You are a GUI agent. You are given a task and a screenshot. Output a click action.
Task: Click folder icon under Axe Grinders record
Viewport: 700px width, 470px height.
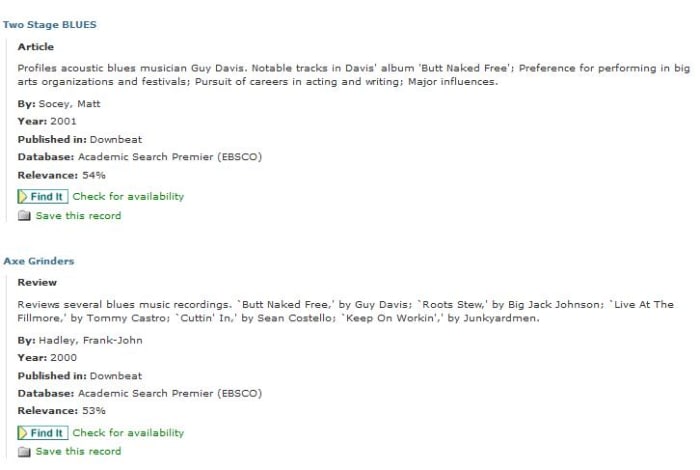point(24,452)
